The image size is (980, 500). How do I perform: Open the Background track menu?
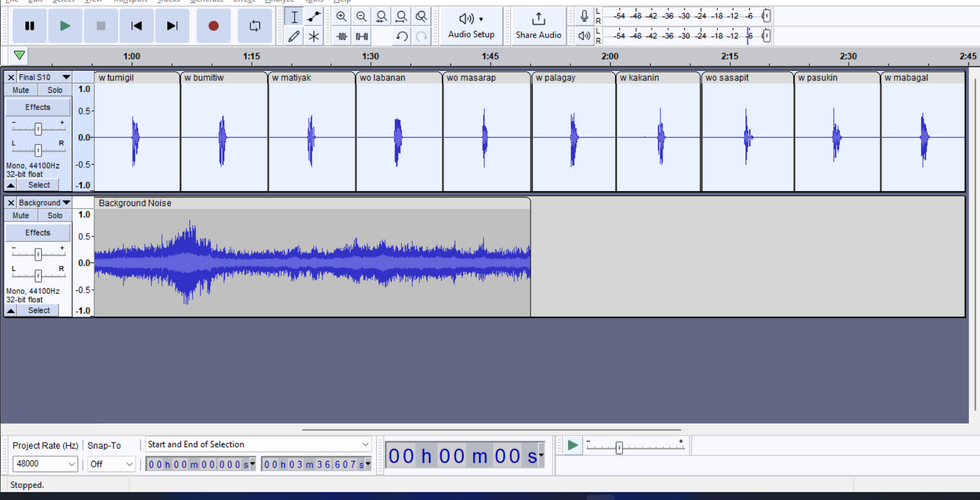(x=44, y=203)
